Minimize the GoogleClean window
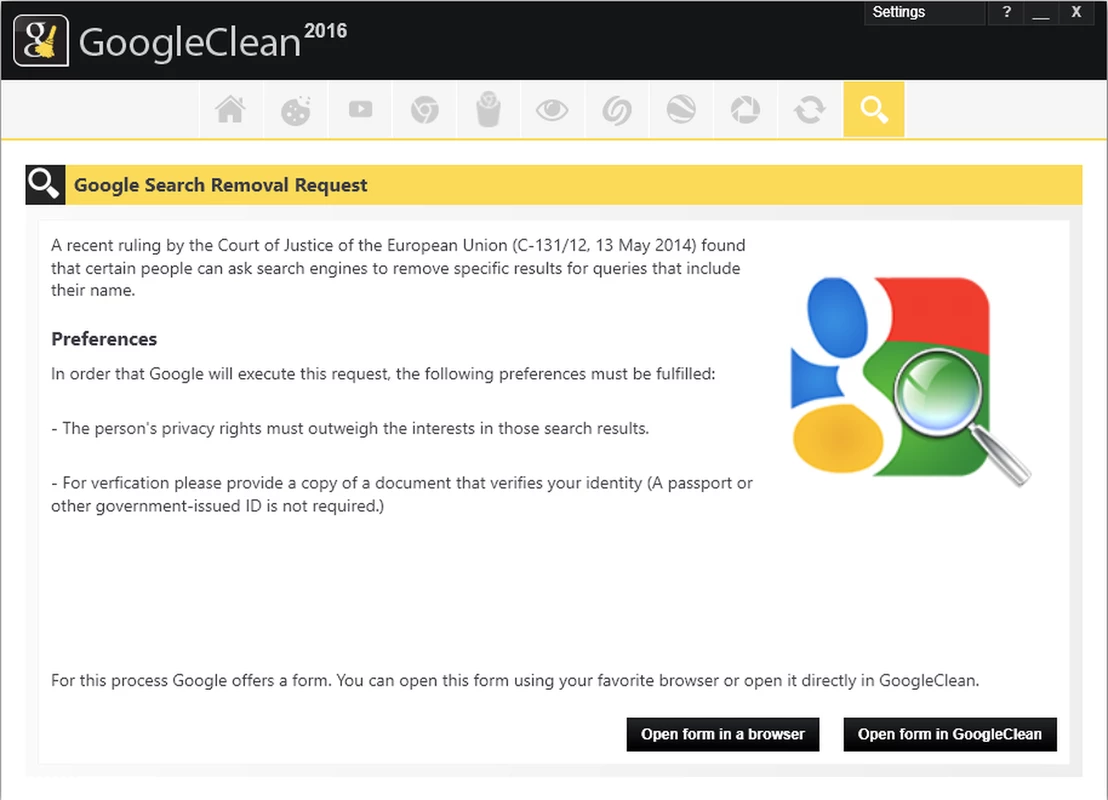 pyautogui.click(x=1041, y=12)
